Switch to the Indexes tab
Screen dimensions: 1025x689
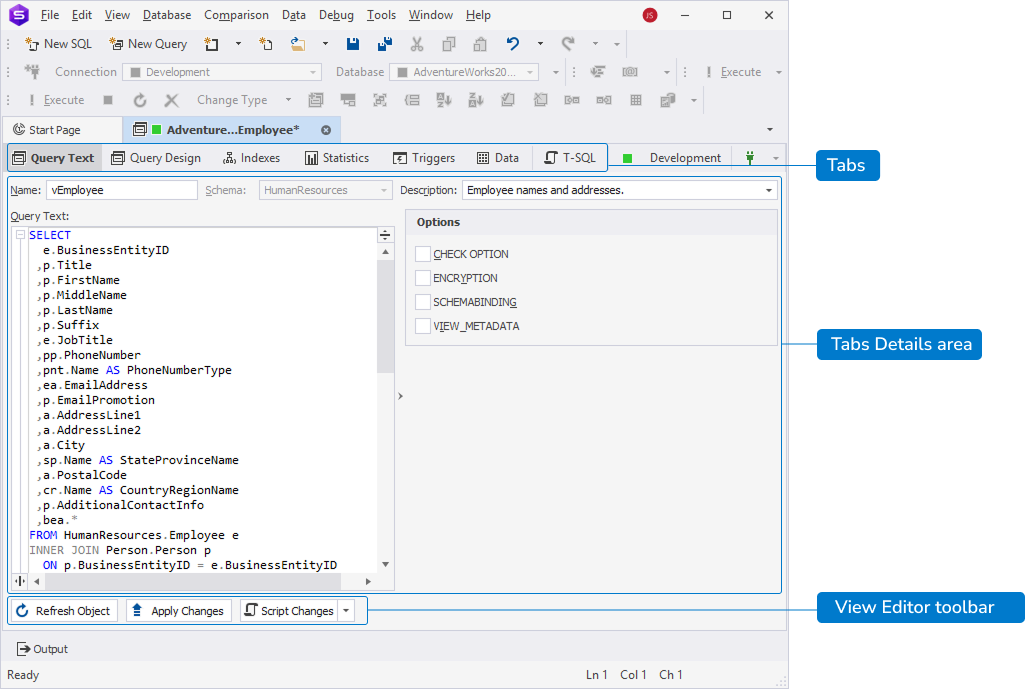[x=252, y=158]
